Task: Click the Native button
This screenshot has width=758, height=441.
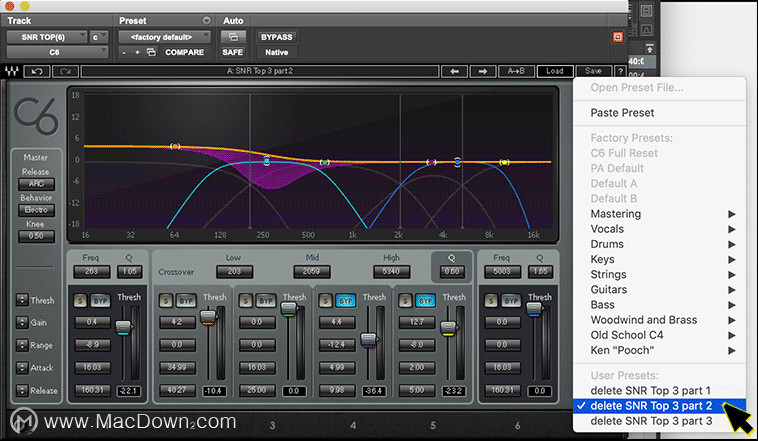Action: (x=277, y=52)
